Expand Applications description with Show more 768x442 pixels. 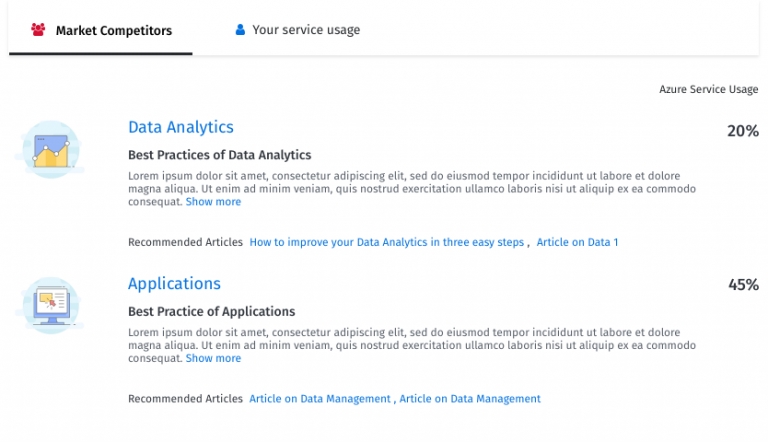pos(213,358)
